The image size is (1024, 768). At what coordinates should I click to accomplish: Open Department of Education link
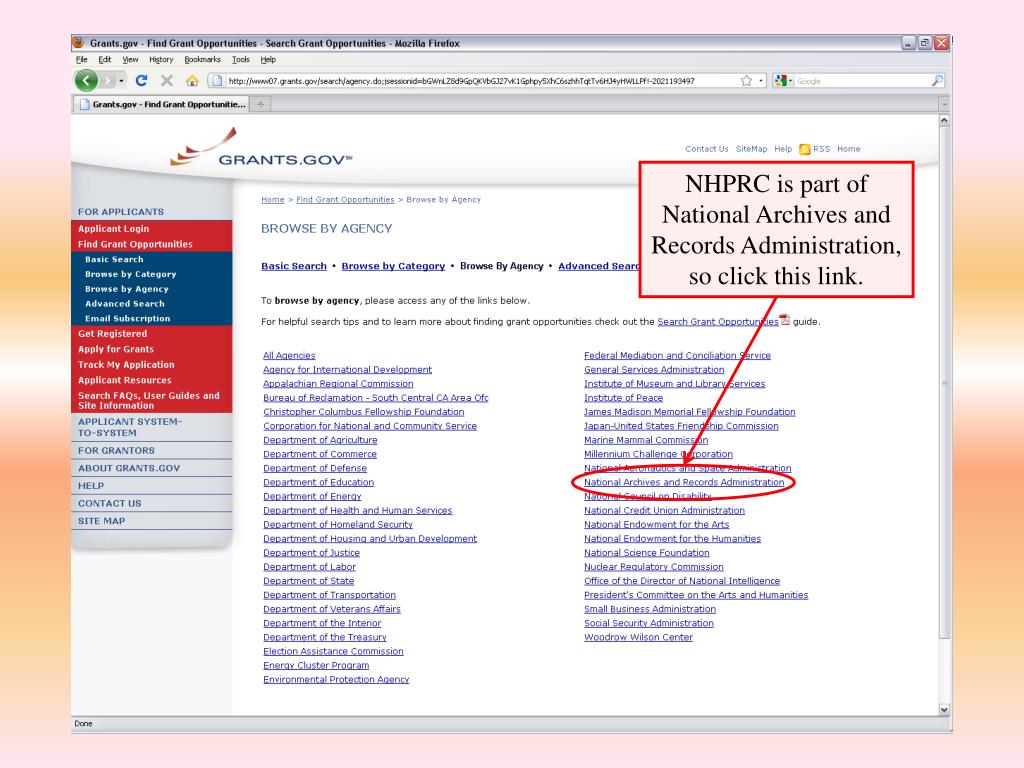tap(318, 482)
